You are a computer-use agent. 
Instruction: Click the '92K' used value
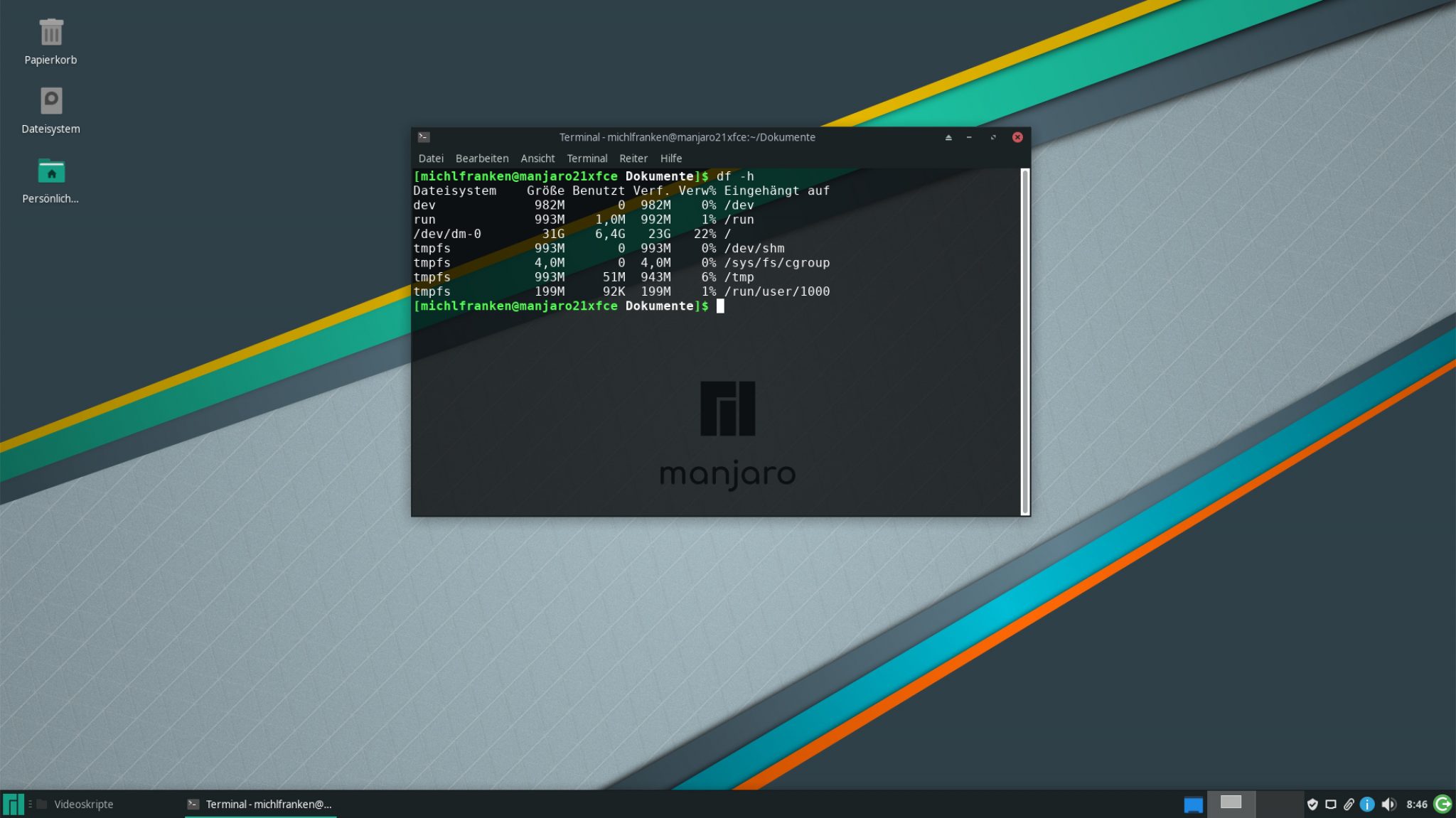click(x=614, y=291)
